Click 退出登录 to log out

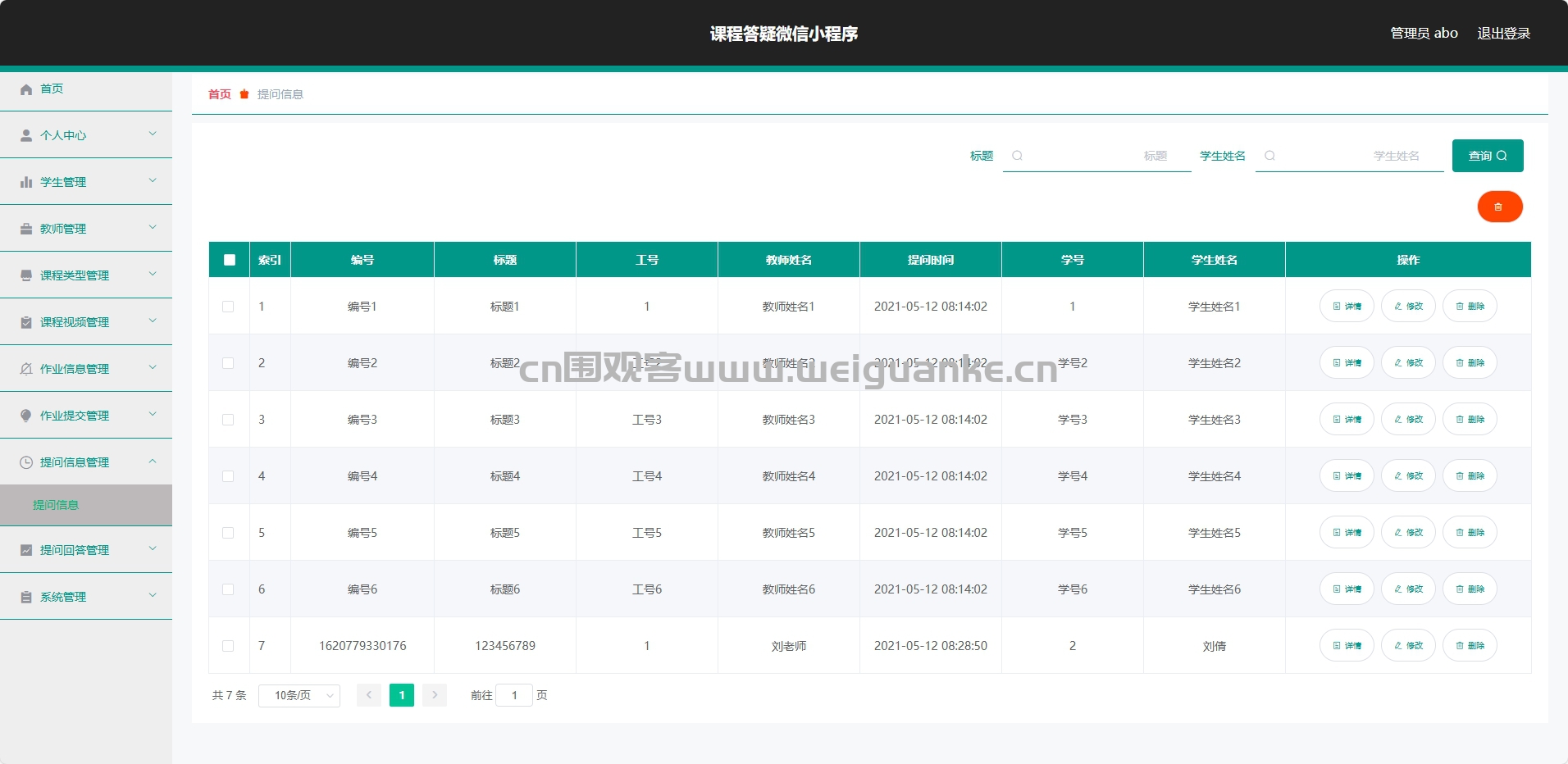[x=1503, y=34]
